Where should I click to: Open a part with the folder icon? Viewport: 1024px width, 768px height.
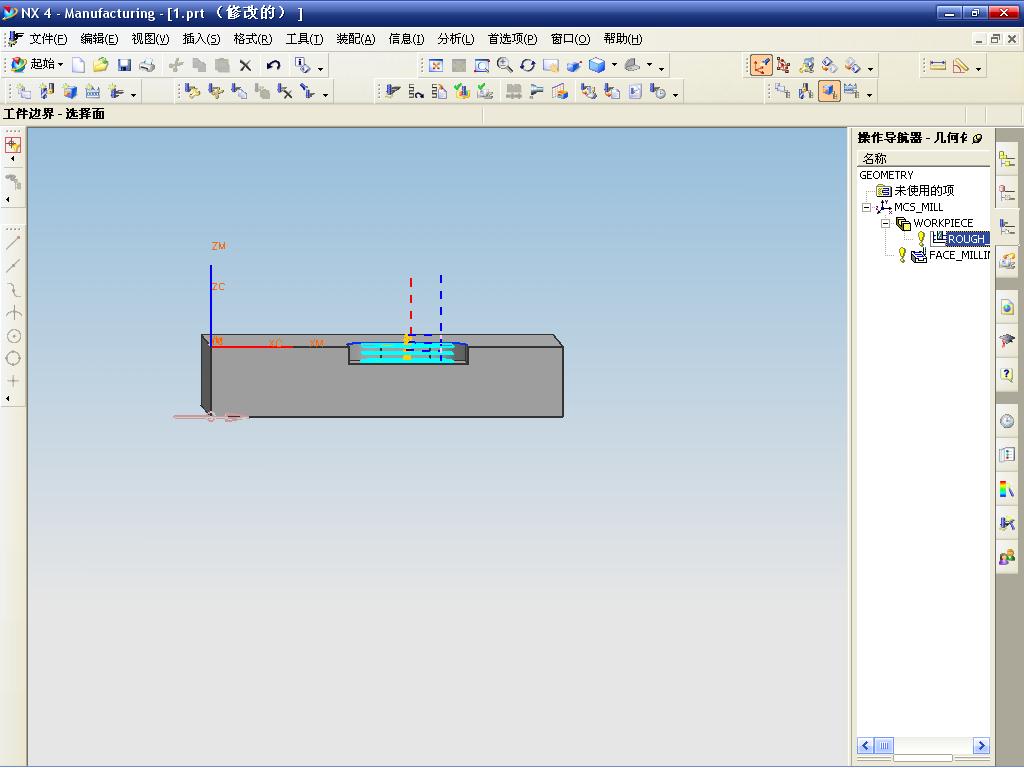(x=101, y=65)
